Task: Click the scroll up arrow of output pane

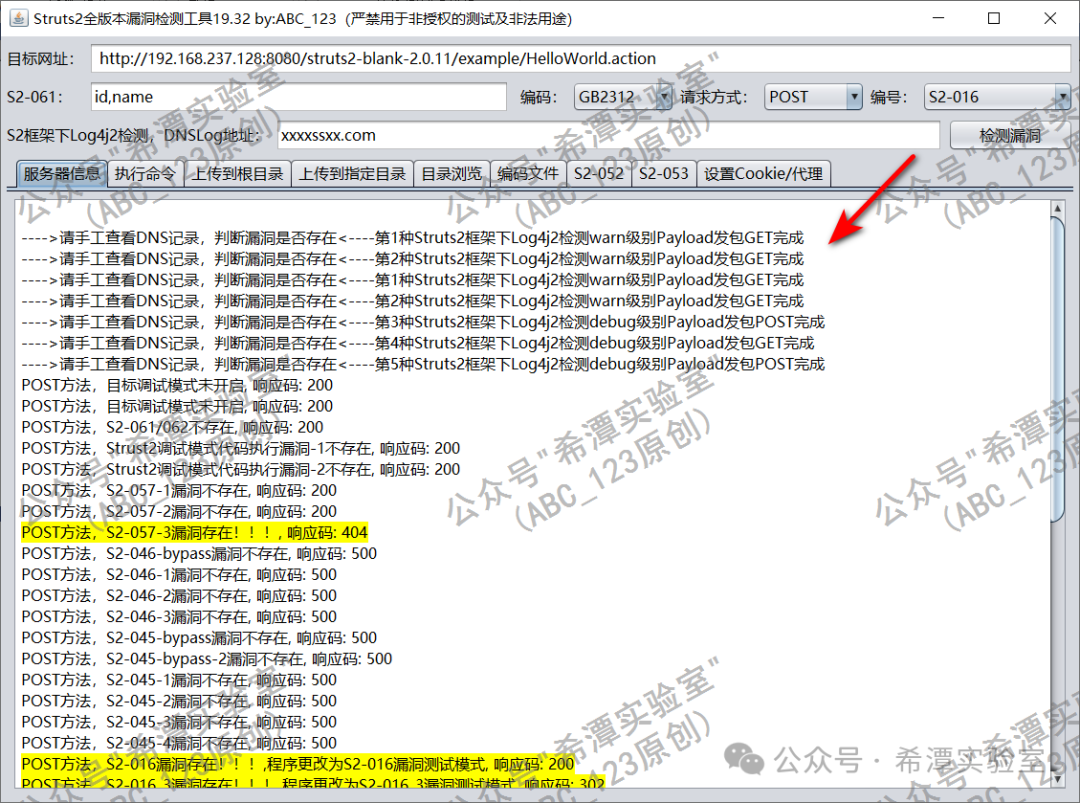Action: click(1057, 207)
